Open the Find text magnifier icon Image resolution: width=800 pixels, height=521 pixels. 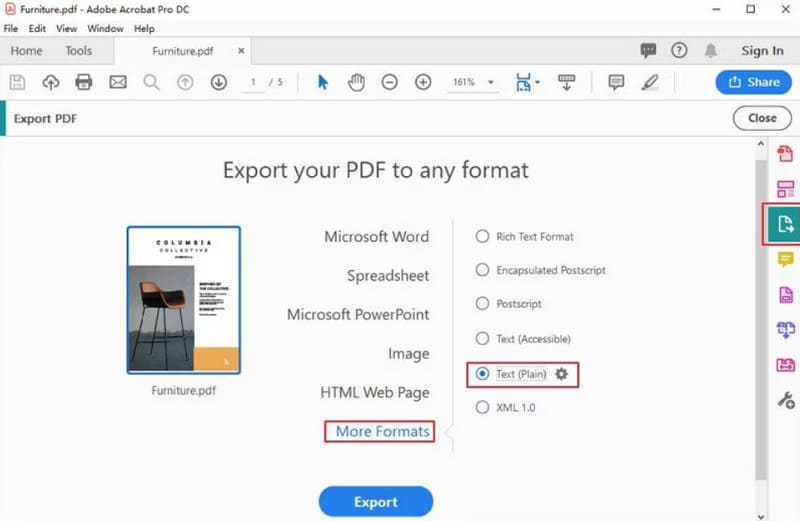pyautogui.click(x=151, y=82)
